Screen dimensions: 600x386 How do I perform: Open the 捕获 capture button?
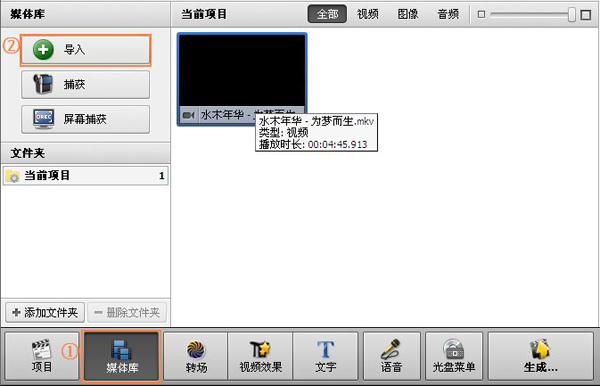(x=85, y=85)
